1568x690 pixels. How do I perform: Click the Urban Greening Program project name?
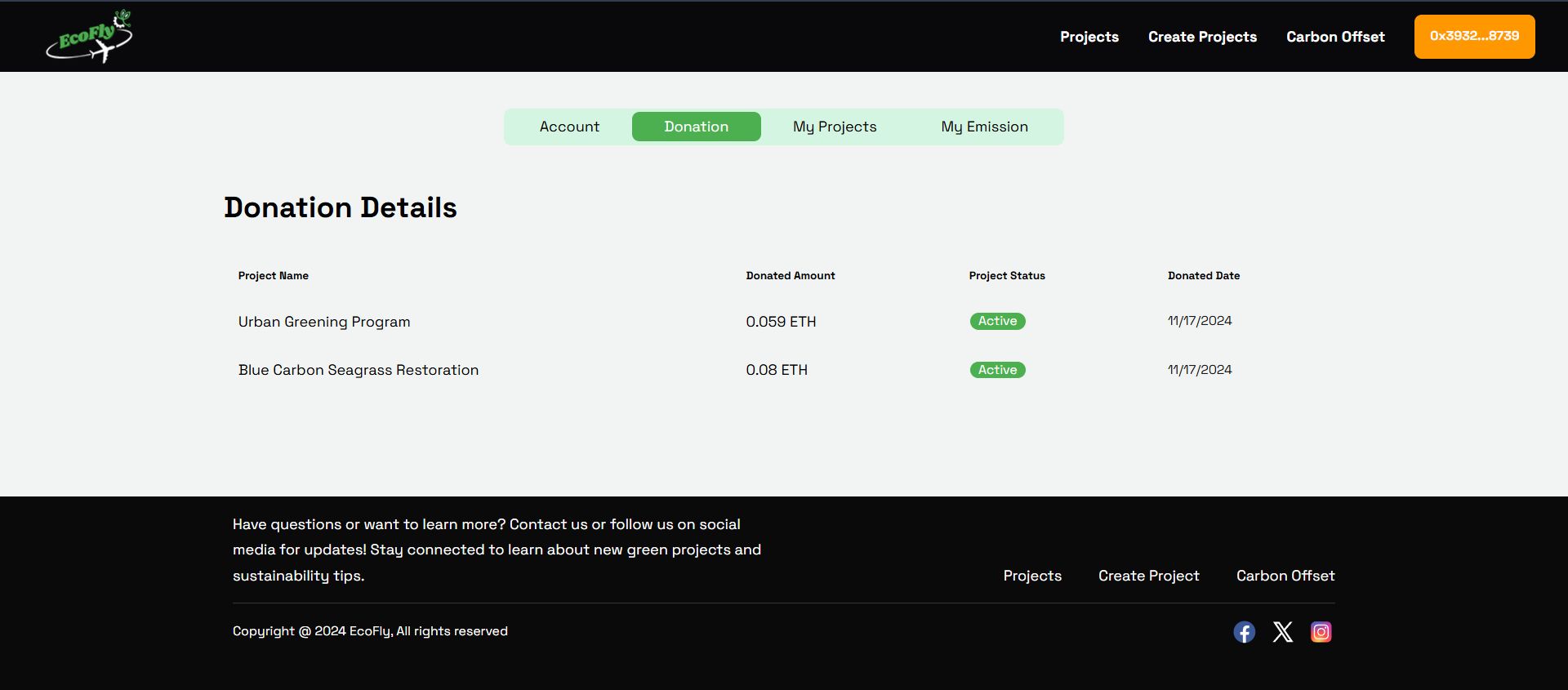[x=324, y=322]
